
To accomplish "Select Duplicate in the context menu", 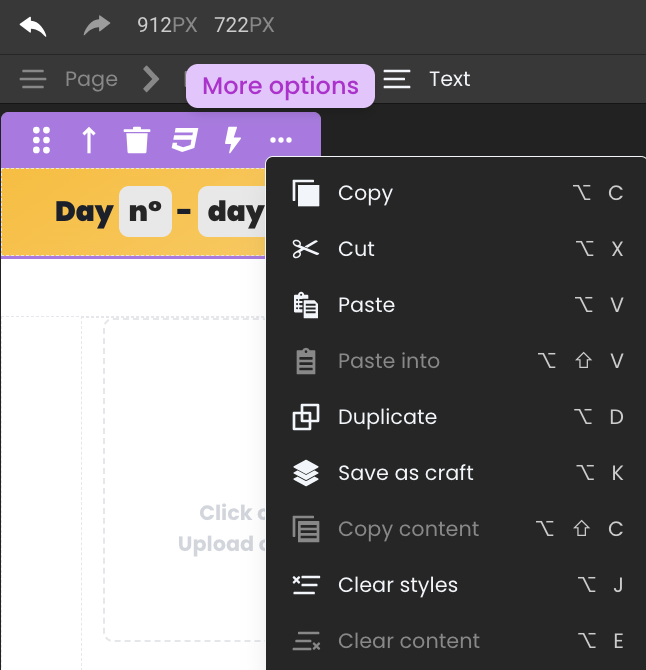I will [456, 417].
